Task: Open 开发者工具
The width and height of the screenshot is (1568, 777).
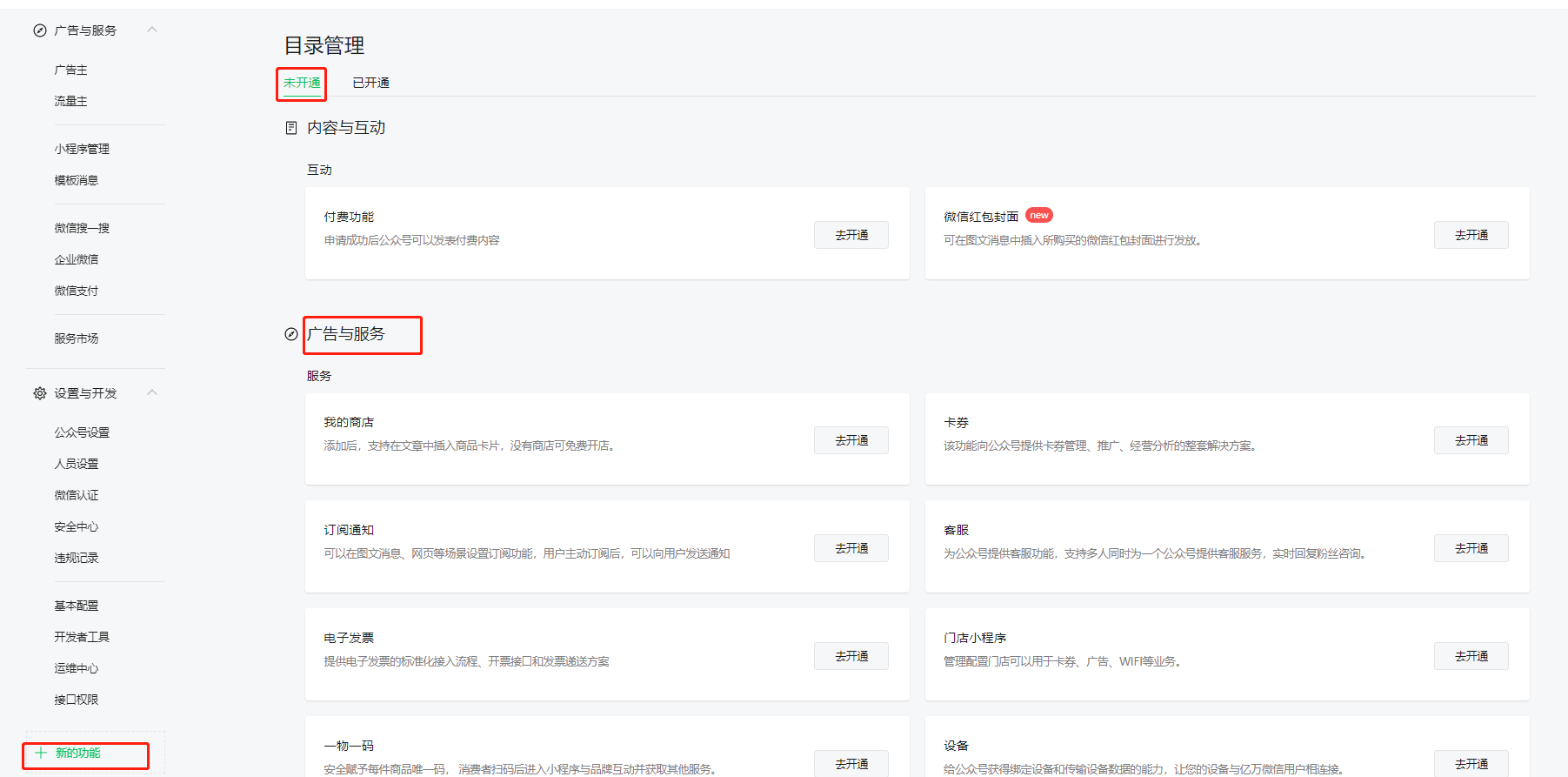Action: [82, 637]
